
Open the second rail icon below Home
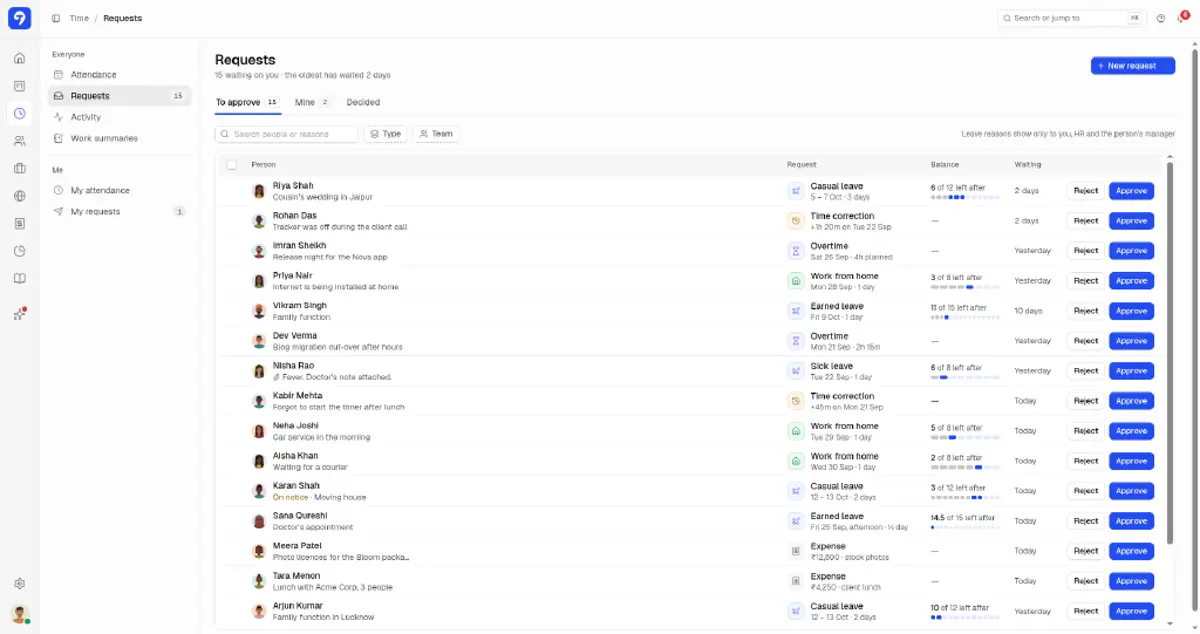click(x=19, y=86)
